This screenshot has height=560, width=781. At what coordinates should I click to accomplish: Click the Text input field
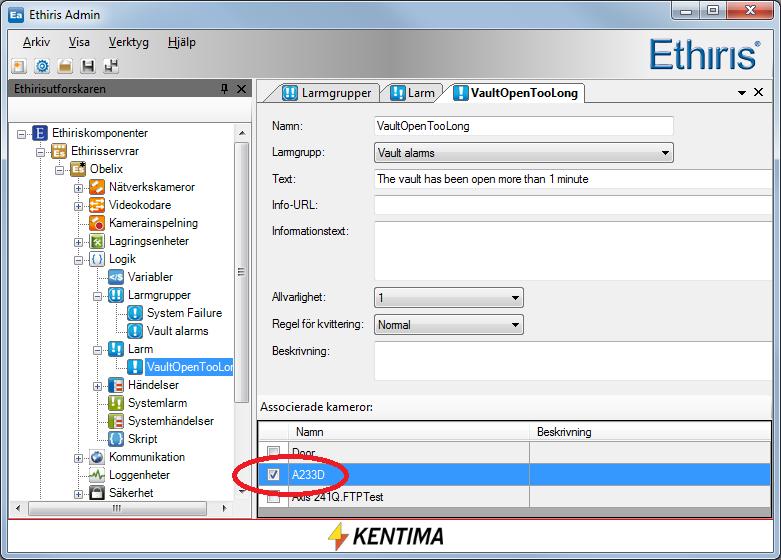coord(573,179)
